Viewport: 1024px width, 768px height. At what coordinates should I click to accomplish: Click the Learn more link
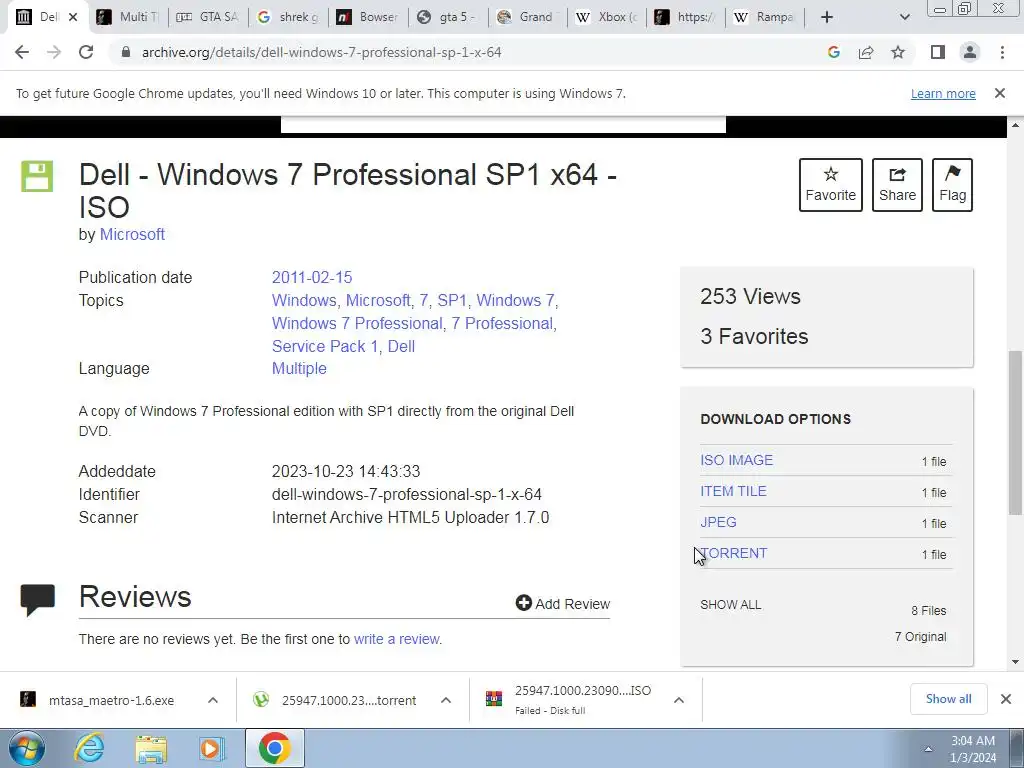(x=943, y=93)
